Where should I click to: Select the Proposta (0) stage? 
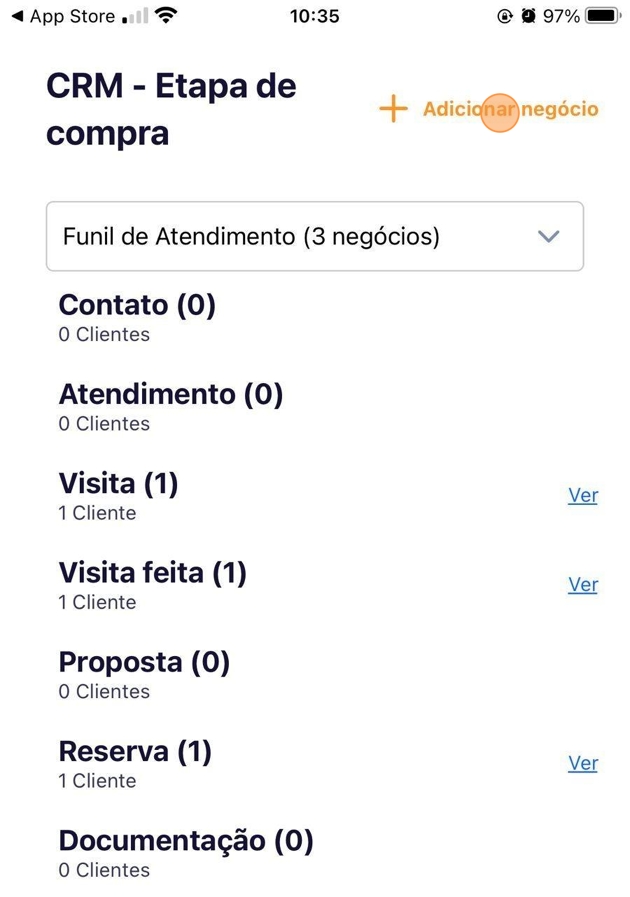144,662
